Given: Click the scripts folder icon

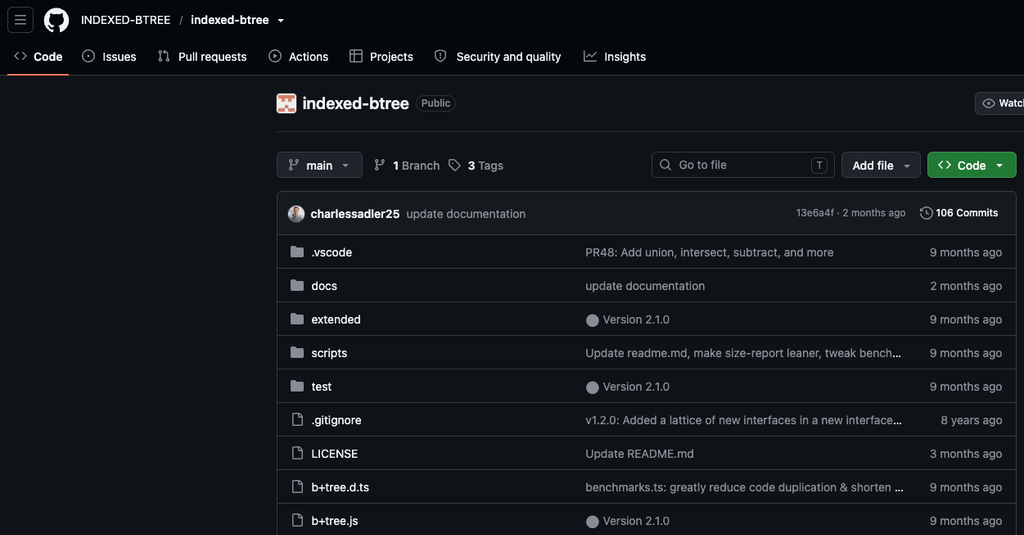Looking at the screenshot, I should click(297, 353).
